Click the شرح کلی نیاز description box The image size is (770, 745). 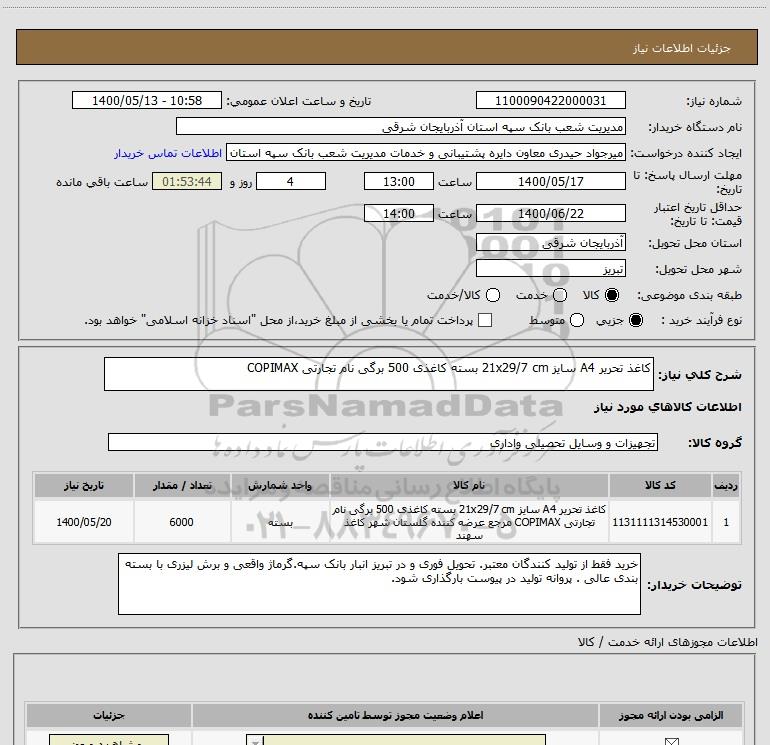coord(379,374)
